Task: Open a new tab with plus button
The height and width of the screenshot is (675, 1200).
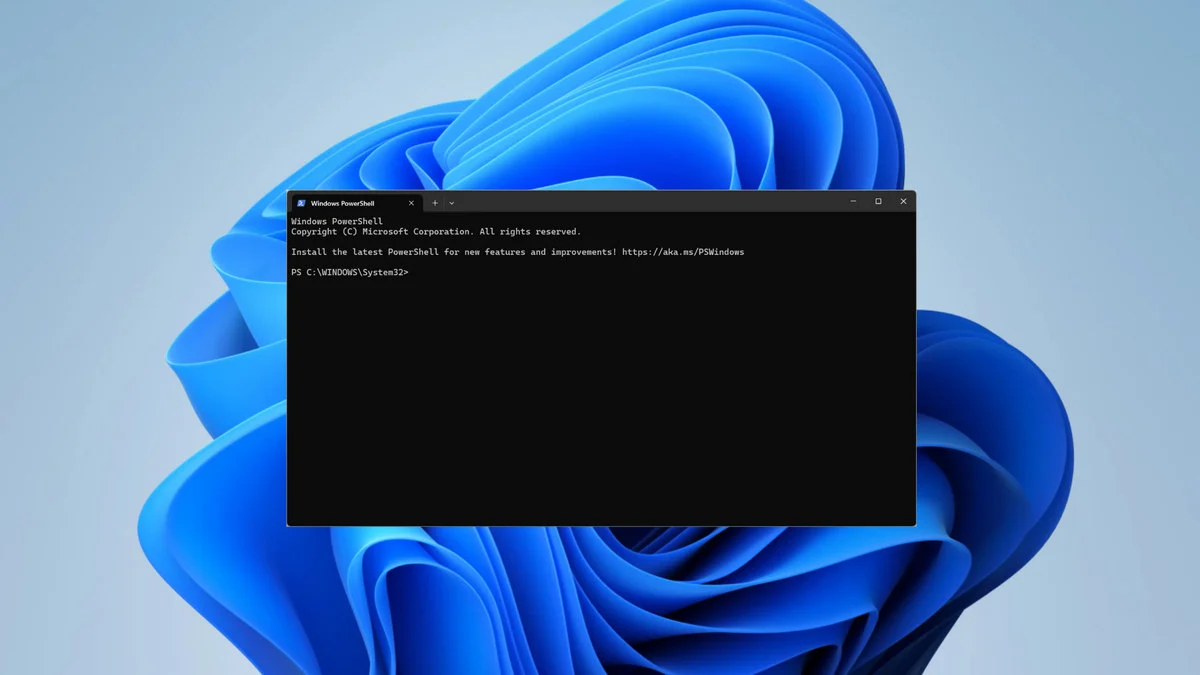Action: (435, 203)
